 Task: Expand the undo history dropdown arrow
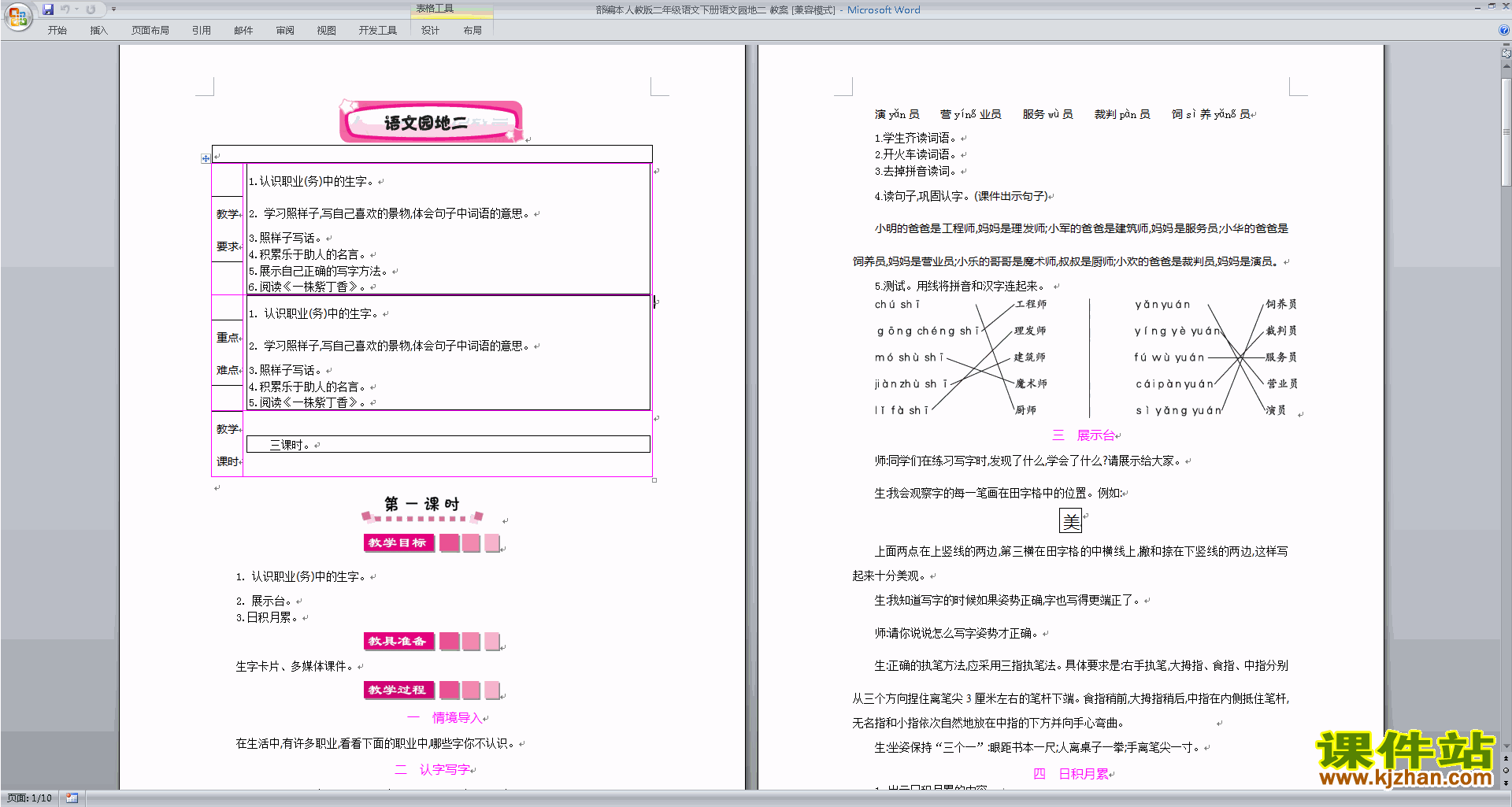tap(77, 9)
